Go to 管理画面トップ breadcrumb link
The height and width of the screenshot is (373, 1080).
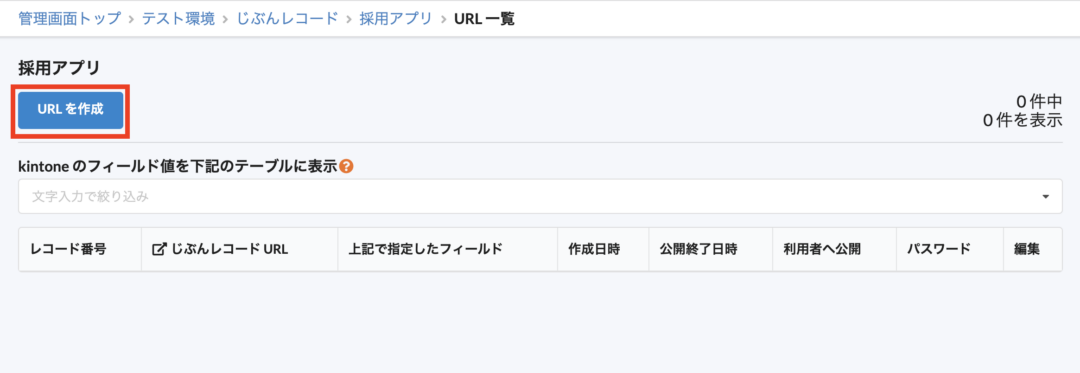coord(69,19)
